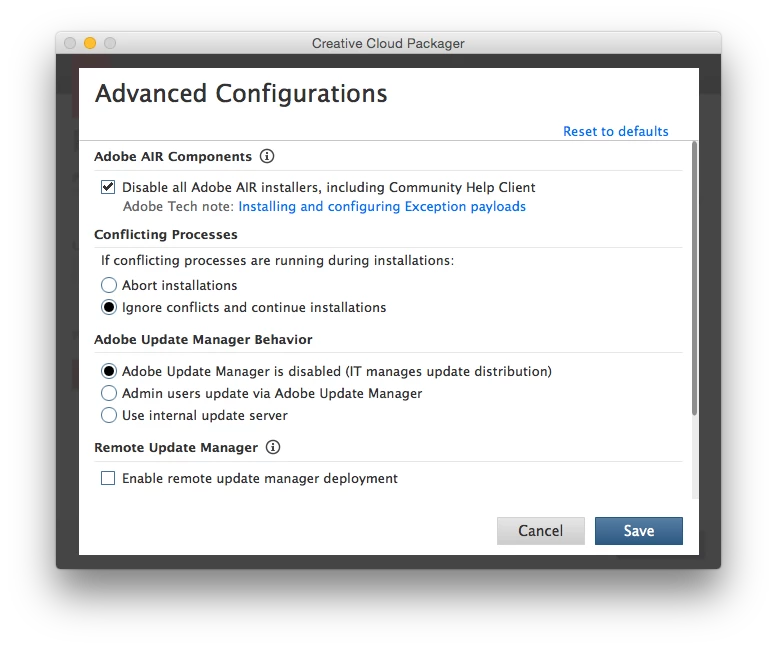Select Adobe Update Manager is disabled option
Image resolution: width=777 pixels, height=649 pixels.
(109, 371)
